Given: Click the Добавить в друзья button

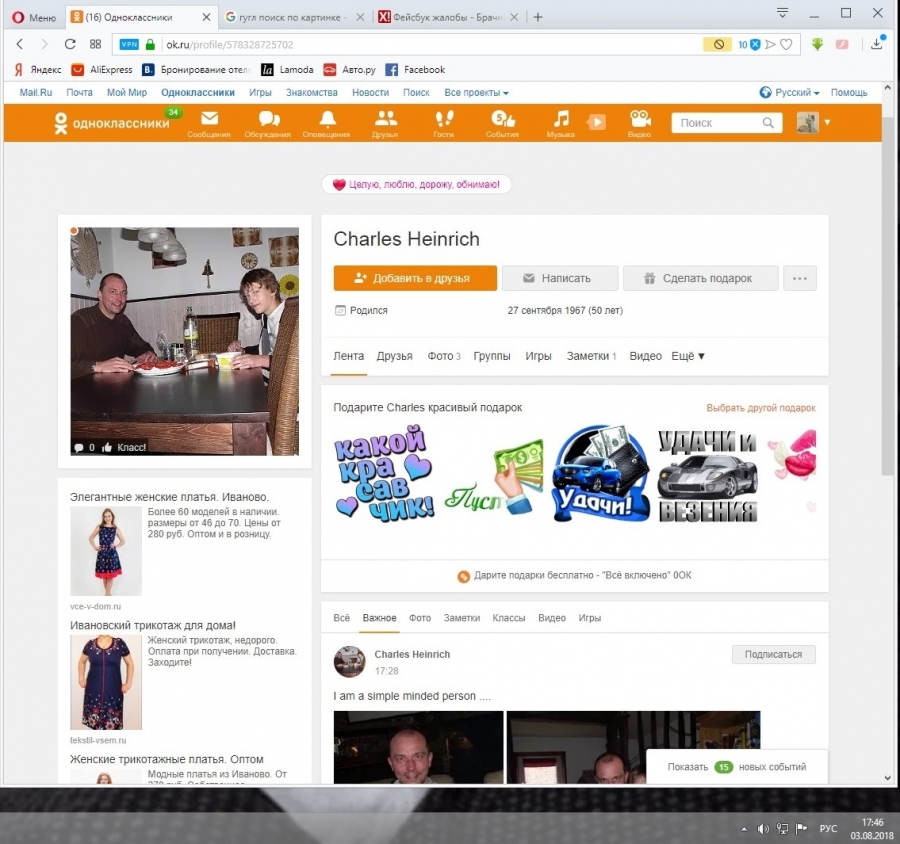Looking at the screenshot, I should [415, 278].
